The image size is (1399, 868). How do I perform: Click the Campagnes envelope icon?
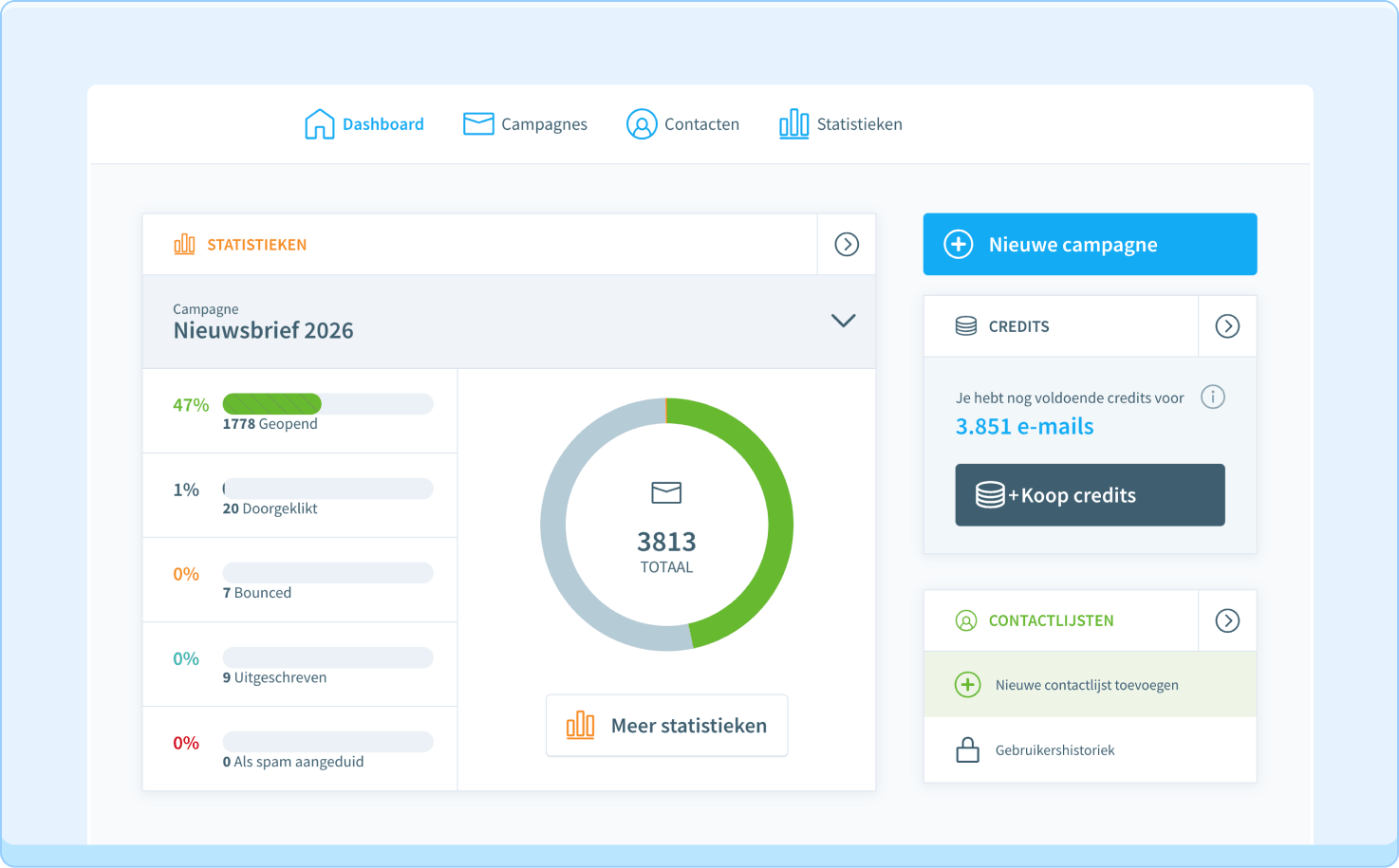pyautogui.click(x=478, y=124)
